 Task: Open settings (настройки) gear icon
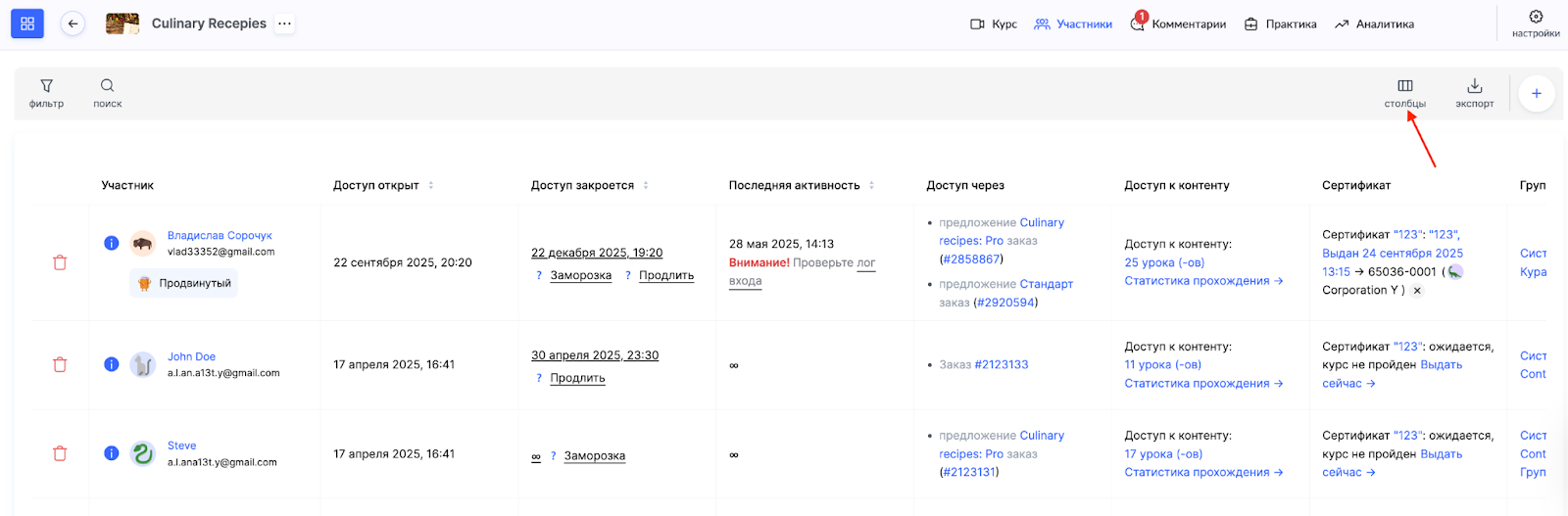[x=1536, y=17]
